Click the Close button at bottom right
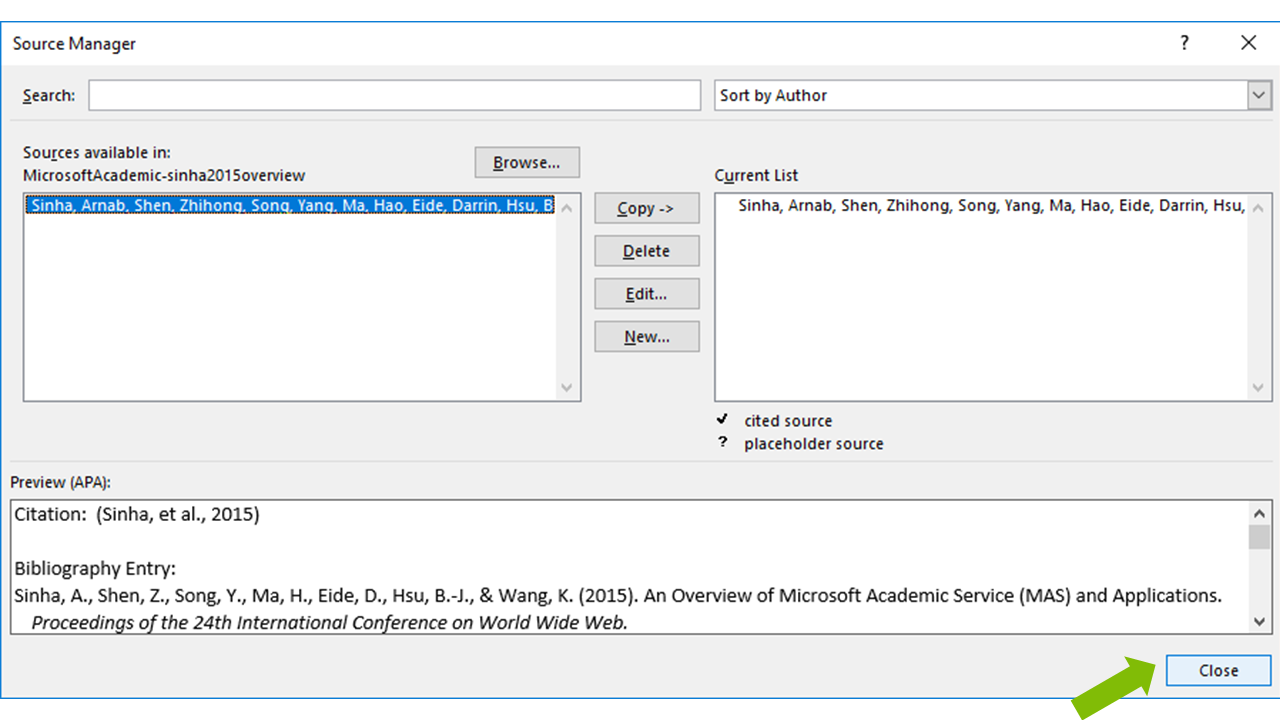The width and height of the screenshot is (1280, 720). pyautogui.click(x=1218, y=671)
